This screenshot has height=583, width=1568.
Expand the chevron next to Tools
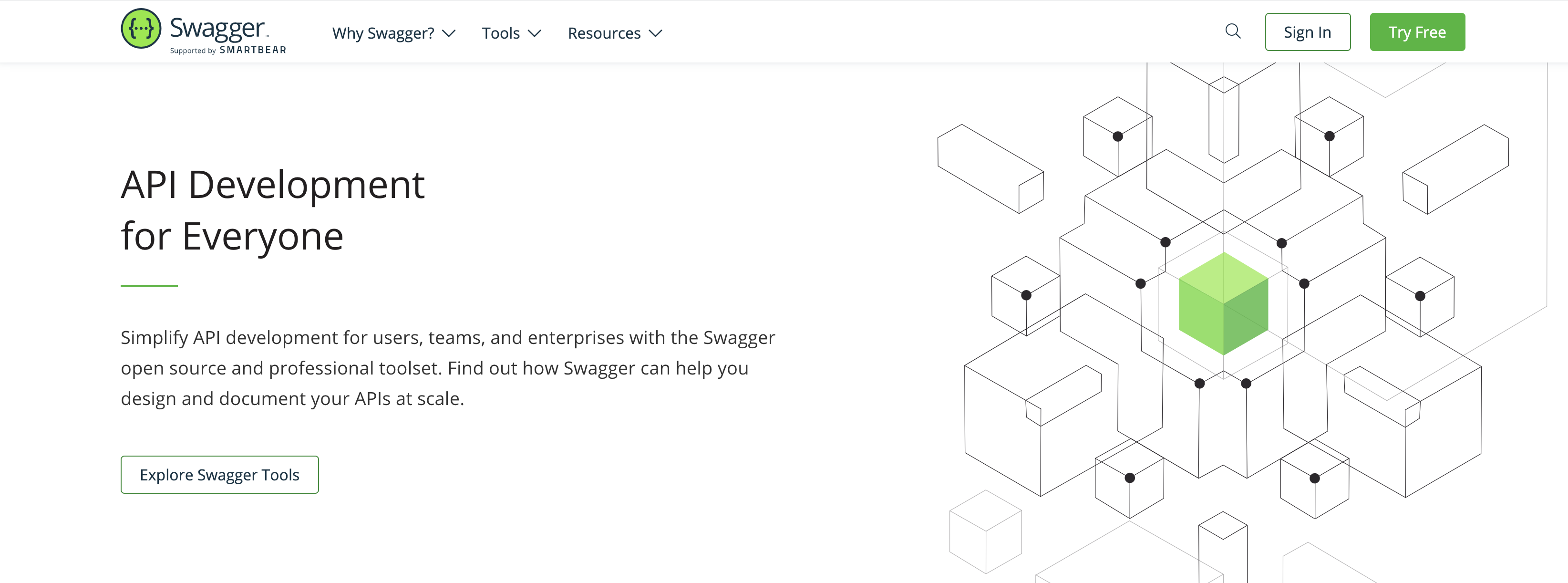(x=535, y=33)
